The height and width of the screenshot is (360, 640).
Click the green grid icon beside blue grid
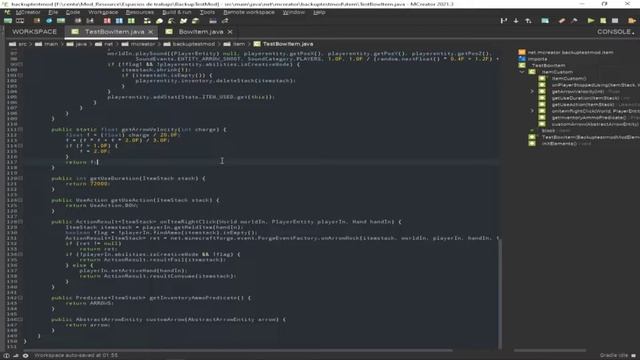pyautogui.click(x=131, y=21)
